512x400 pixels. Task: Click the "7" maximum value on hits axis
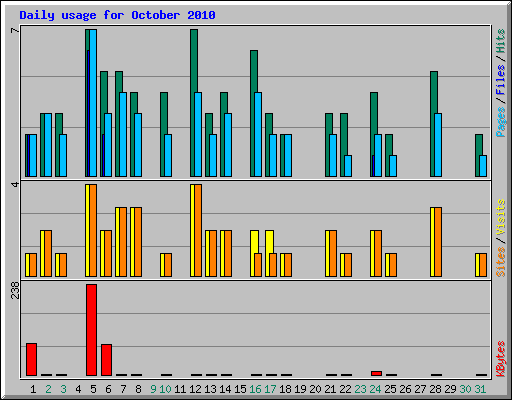point(15,31)
